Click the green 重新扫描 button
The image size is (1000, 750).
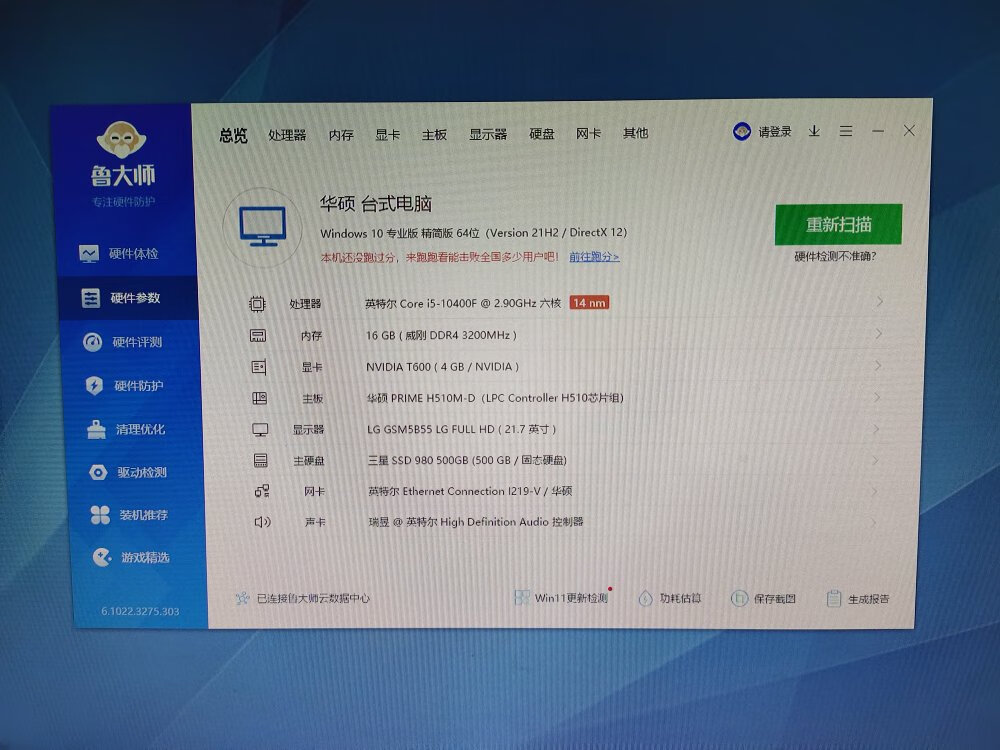tap(839, 224)
